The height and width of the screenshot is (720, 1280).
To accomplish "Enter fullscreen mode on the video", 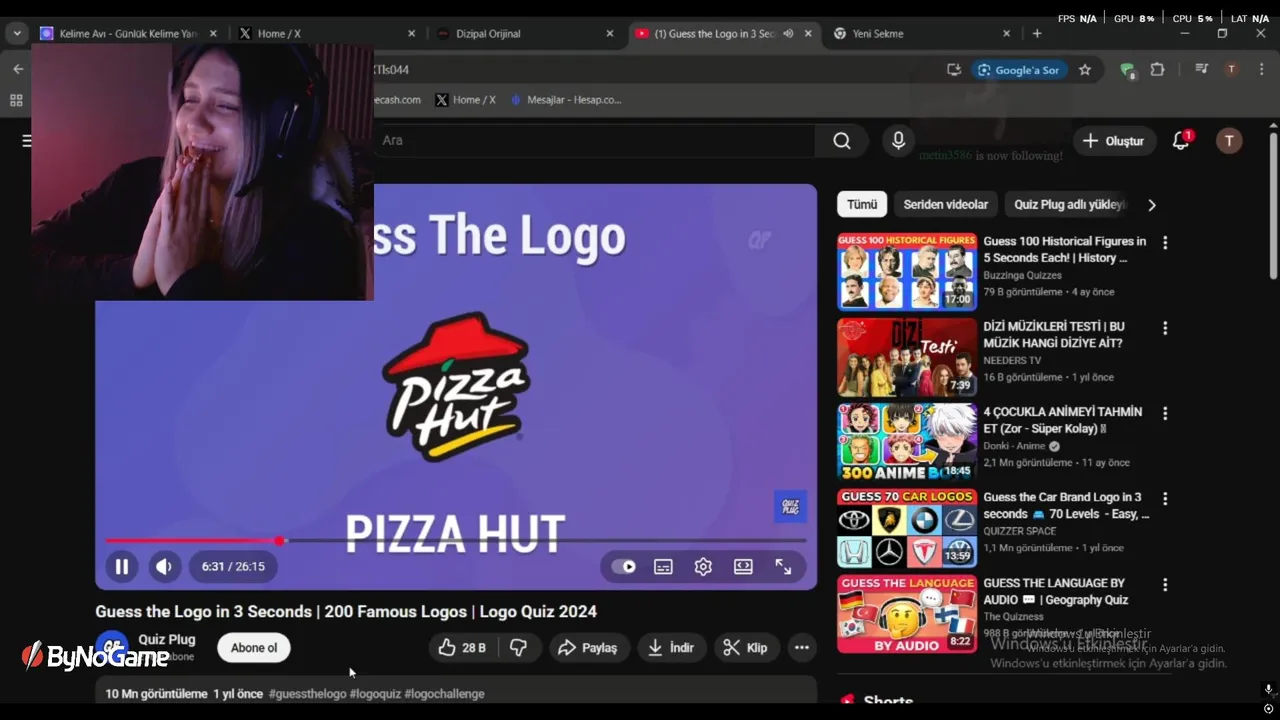I will [783, 567].
